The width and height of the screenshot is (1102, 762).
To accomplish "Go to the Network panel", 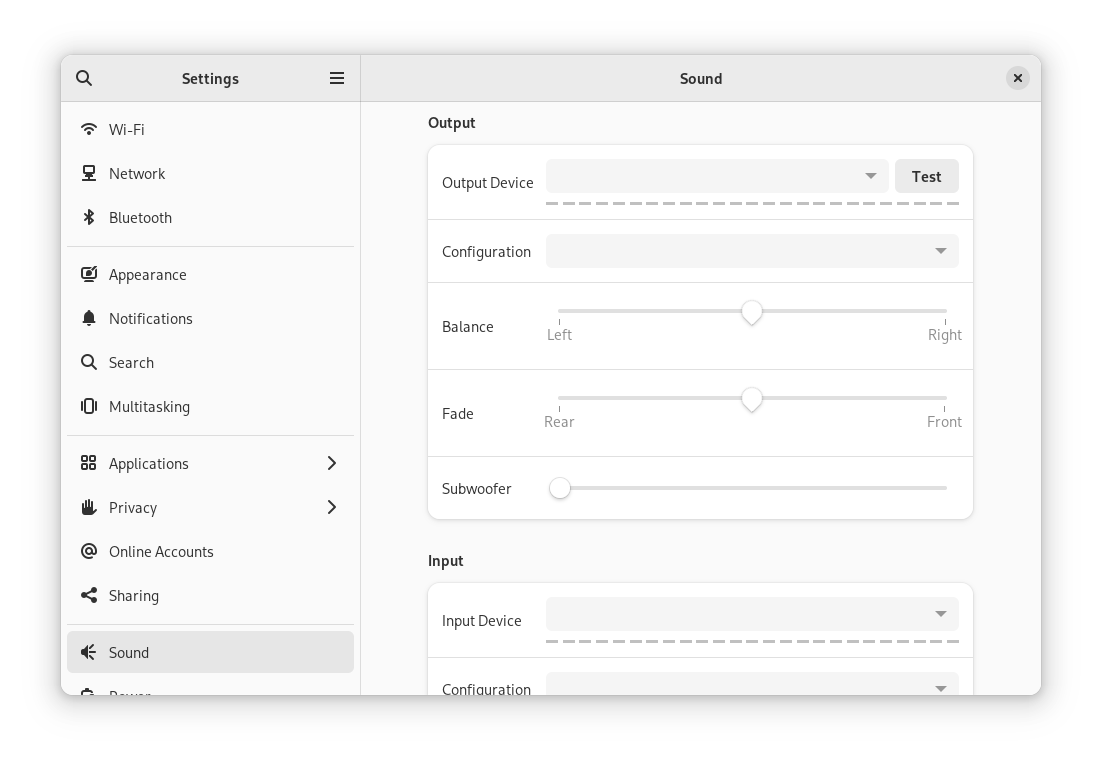I will click(x=210, y=174).
